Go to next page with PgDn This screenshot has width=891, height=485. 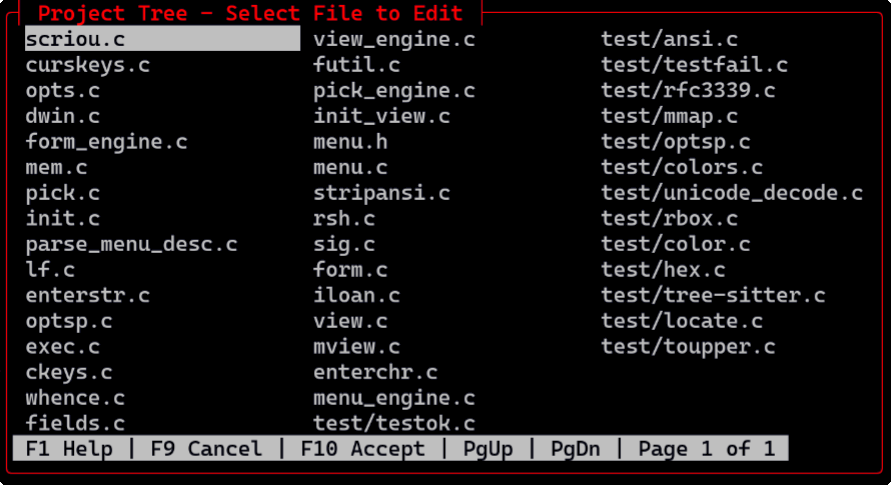point(575,449)
